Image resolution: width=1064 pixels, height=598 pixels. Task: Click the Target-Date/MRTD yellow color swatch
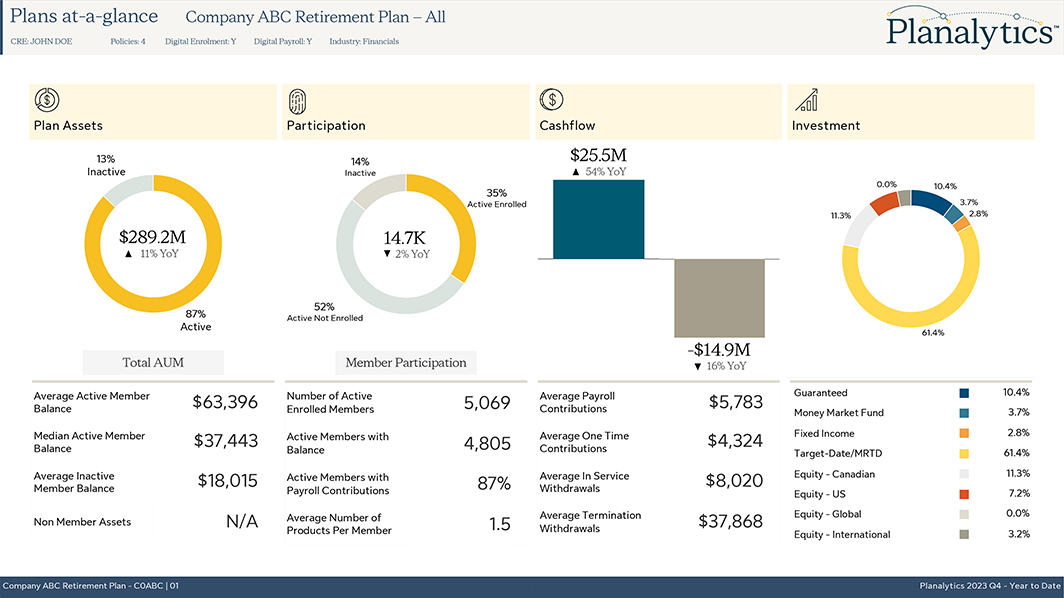click(x=962, y=452)
